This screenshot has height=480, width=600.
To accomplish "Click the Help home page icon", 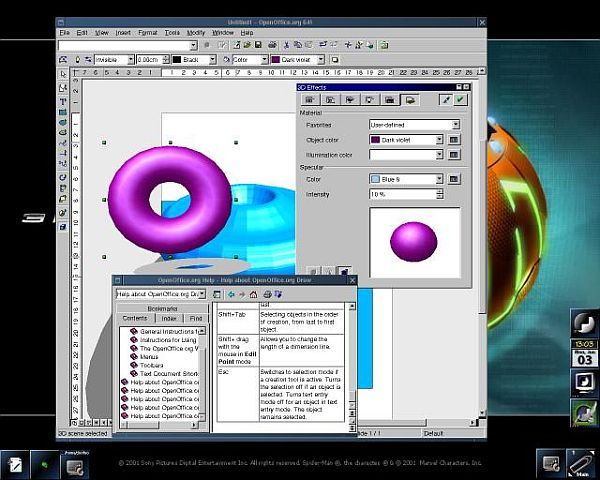I will tap(253, 294).
